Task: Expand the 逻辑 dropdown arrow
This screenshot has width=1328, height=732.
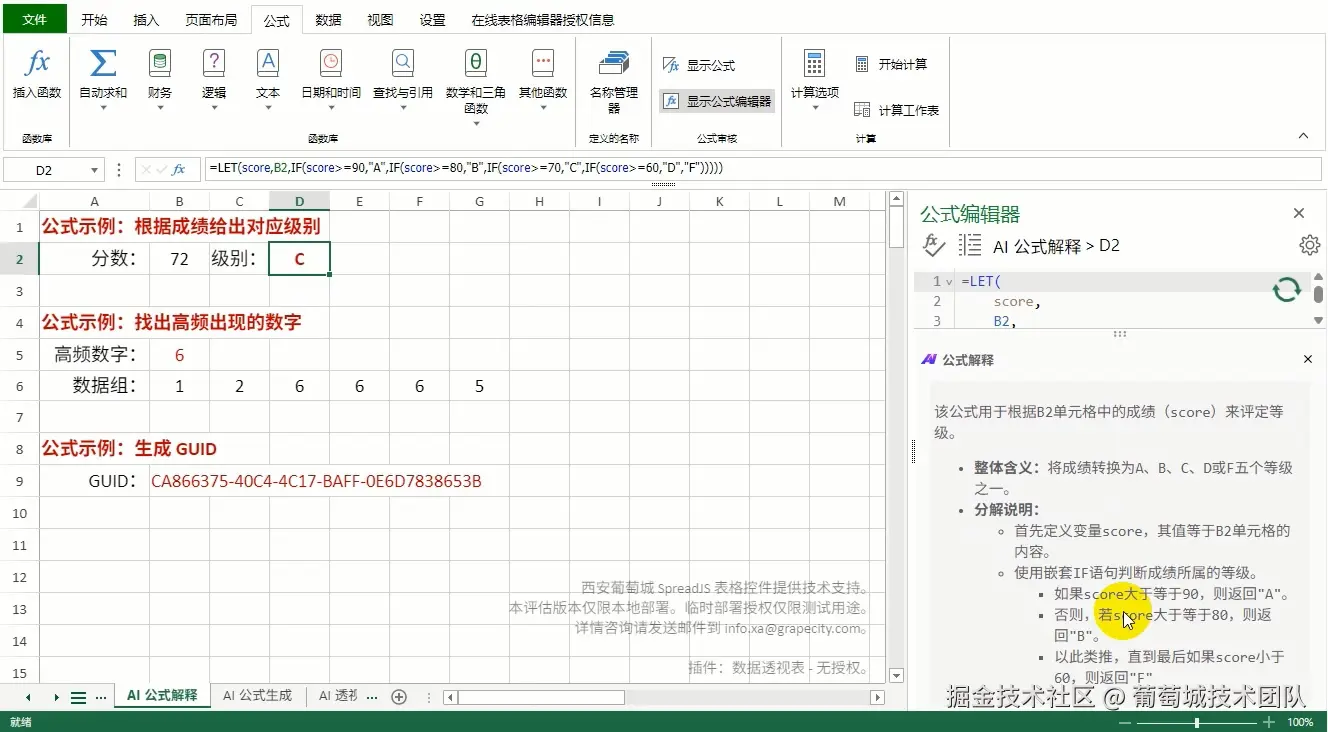Action: (214, 108)
